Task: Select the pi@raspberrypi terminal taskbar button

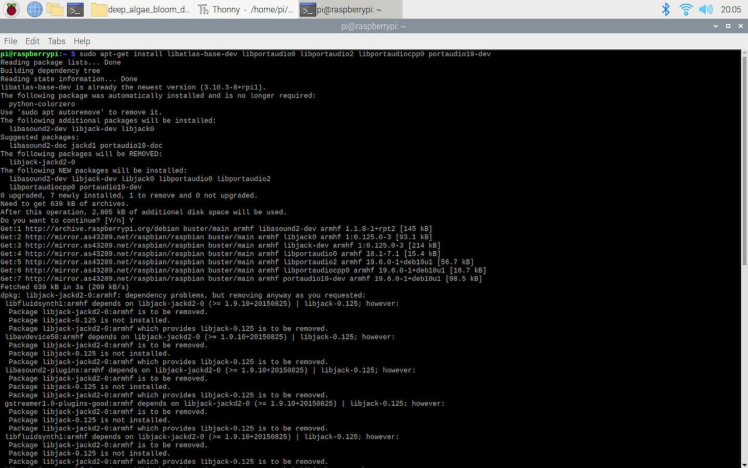Action: pyautogui.click(x=350, y=9)
